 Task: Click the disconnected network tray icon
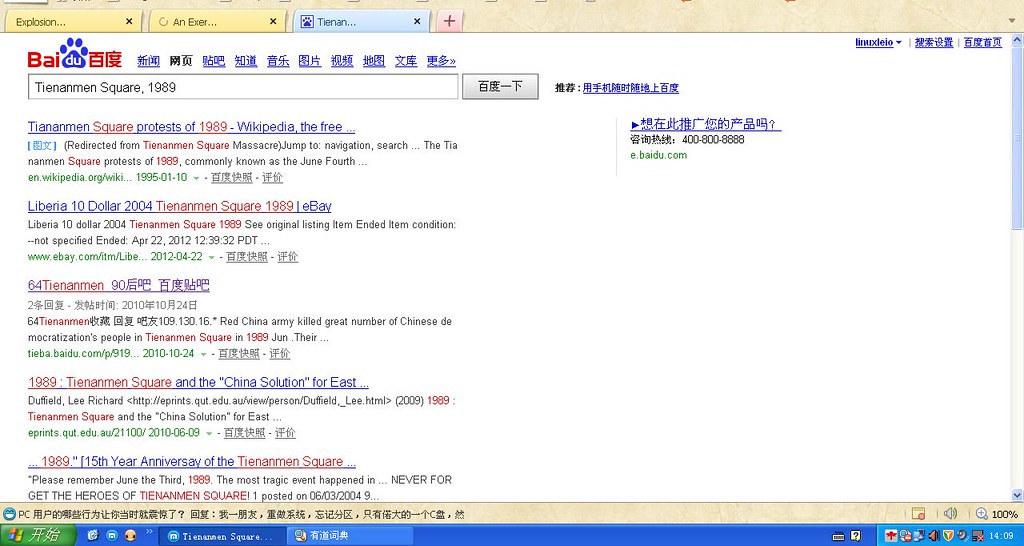[978, 536]
